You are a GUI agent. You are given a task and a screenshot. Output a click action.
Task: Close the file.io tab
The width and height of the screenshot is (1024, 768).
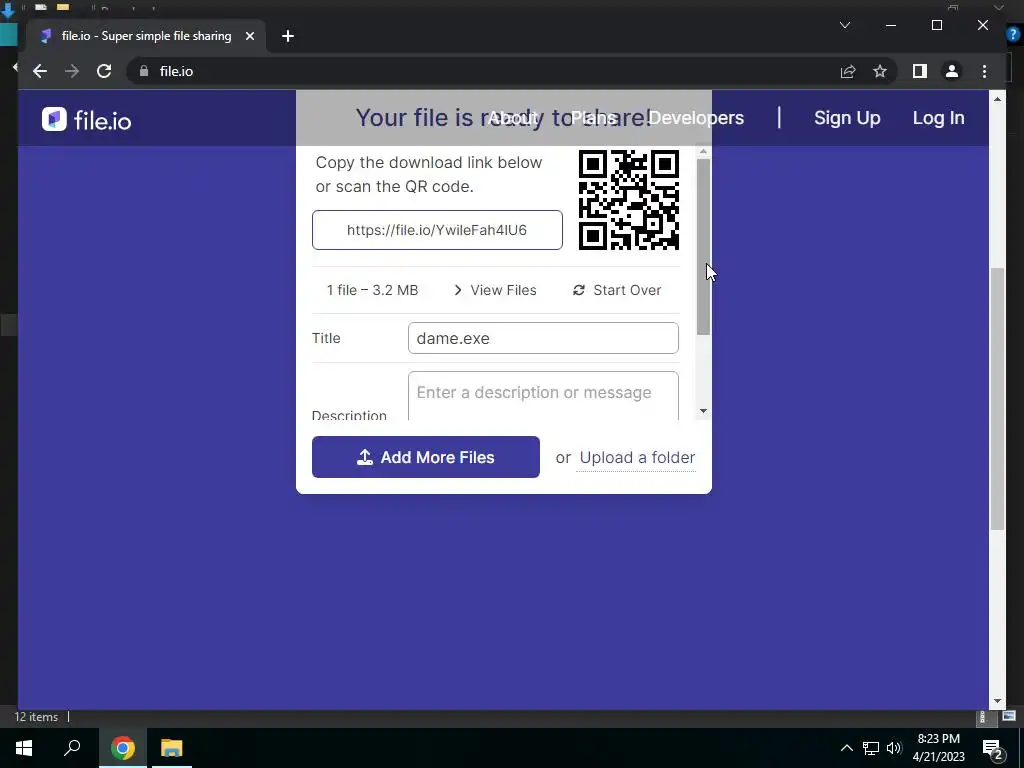tap(249, 36)
